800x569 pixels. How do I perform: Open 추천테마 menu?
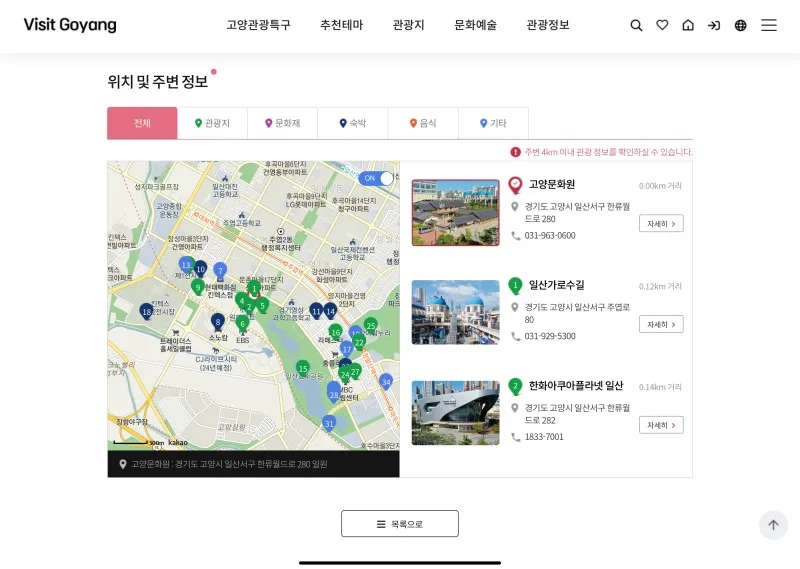pos(341,25)
